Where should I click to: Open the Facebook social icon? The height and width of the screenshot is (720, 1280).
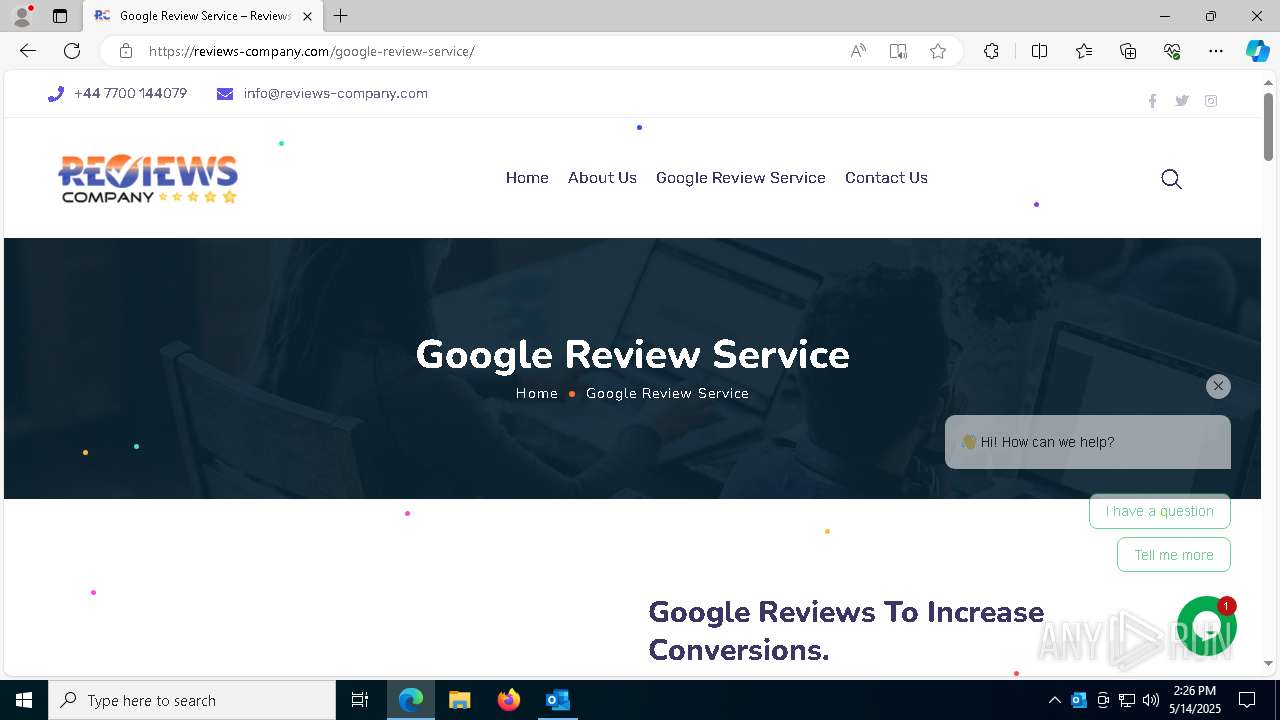[x=1152, y=101]
